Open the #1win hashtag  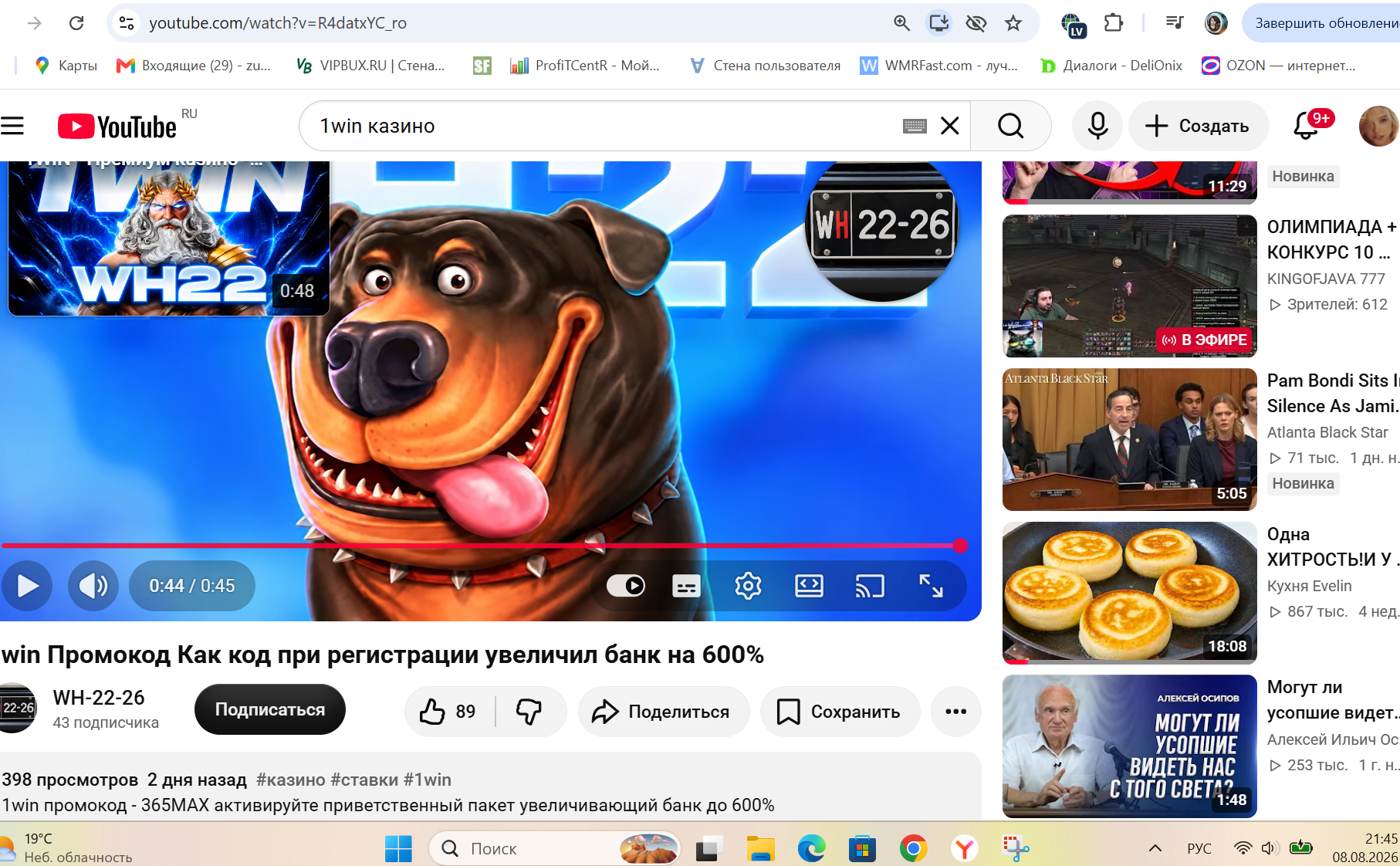pyautogui.click(x=428, y=780)
